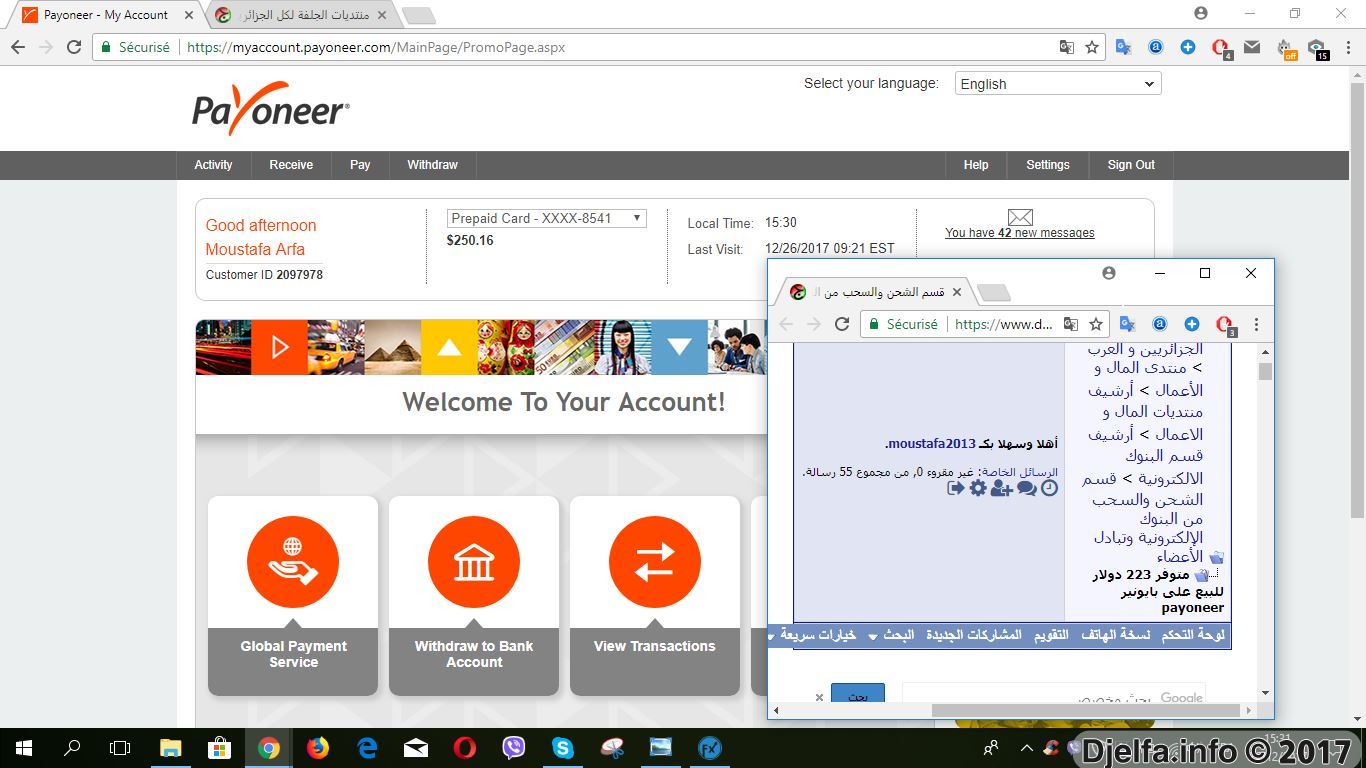Click the logout arrow icon in forum popup
The height and width of the screenshot is (768, 1366).
pyautogui.click(x=956, y=488)
